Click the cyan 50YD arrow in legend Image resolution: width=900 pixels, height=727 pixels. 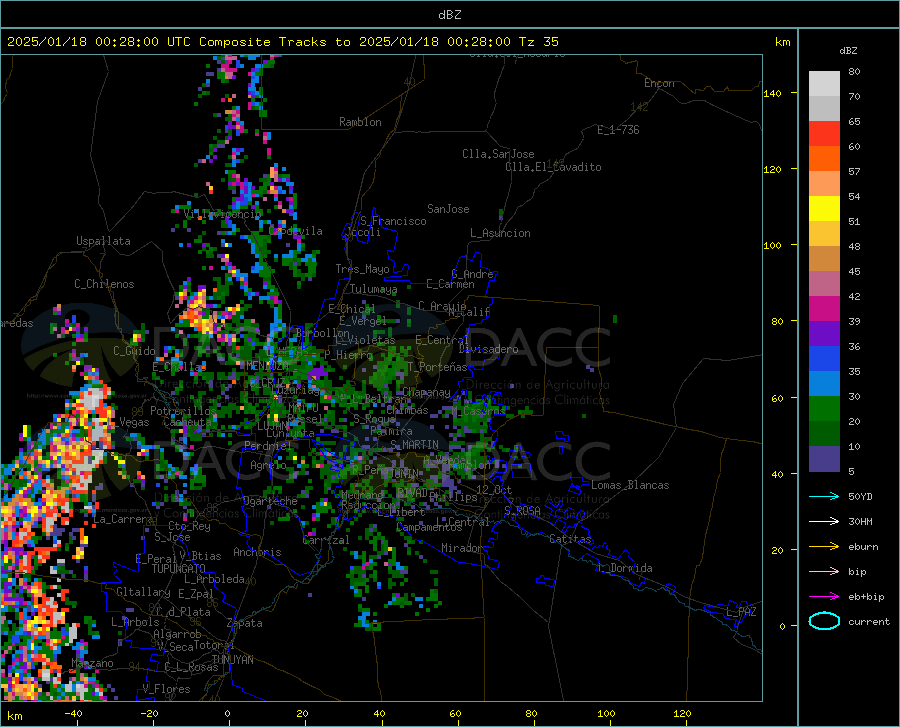click(824, 496)
